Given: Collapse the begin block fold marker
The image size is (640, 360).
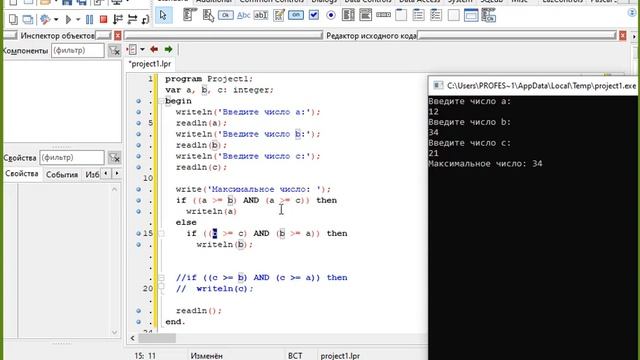Looking at the screenshot, I should (162, 101).
